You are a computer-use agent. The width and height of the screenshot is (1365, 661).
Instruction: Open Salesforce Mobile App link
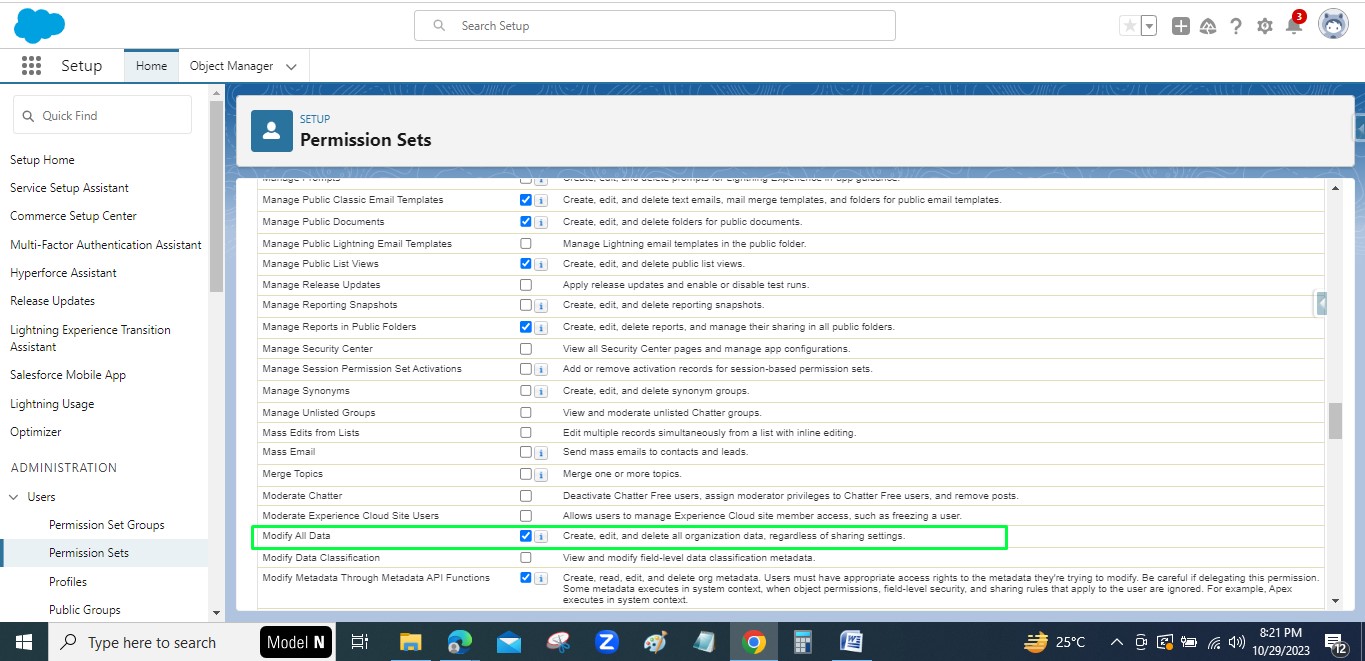pos(68,375)
